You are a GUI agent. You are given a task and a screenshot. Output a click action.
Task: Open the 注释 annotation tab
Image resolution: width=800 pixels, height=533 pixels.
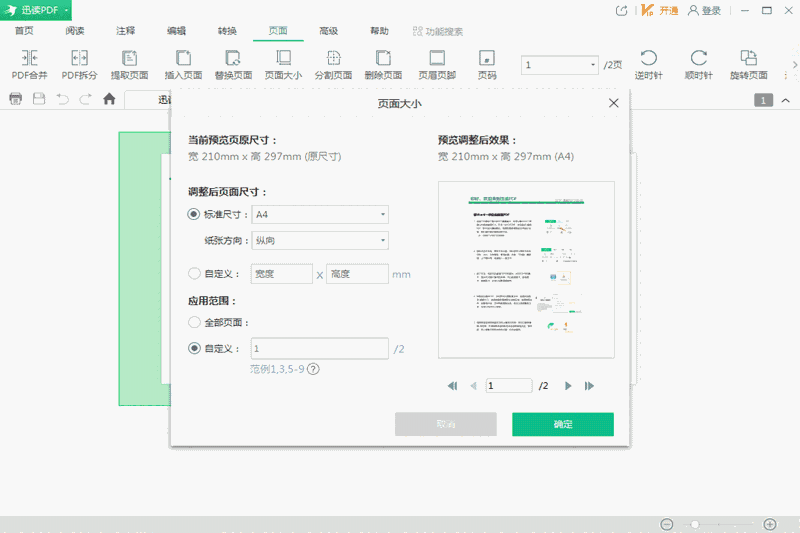[x=125, y=31]
